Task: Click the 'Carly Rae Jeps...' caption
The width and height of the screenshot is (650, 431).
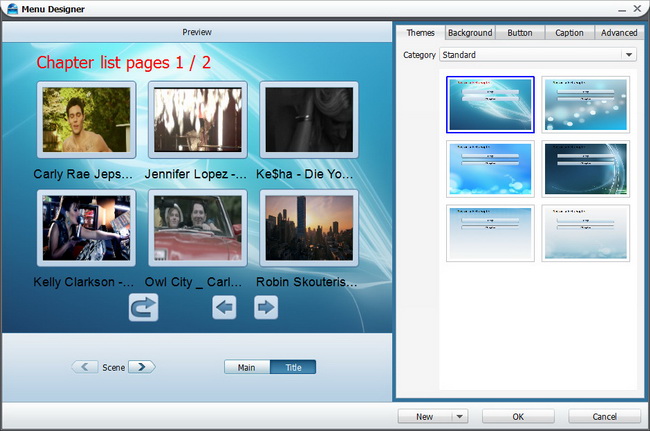Action: (x=83, y=174)
